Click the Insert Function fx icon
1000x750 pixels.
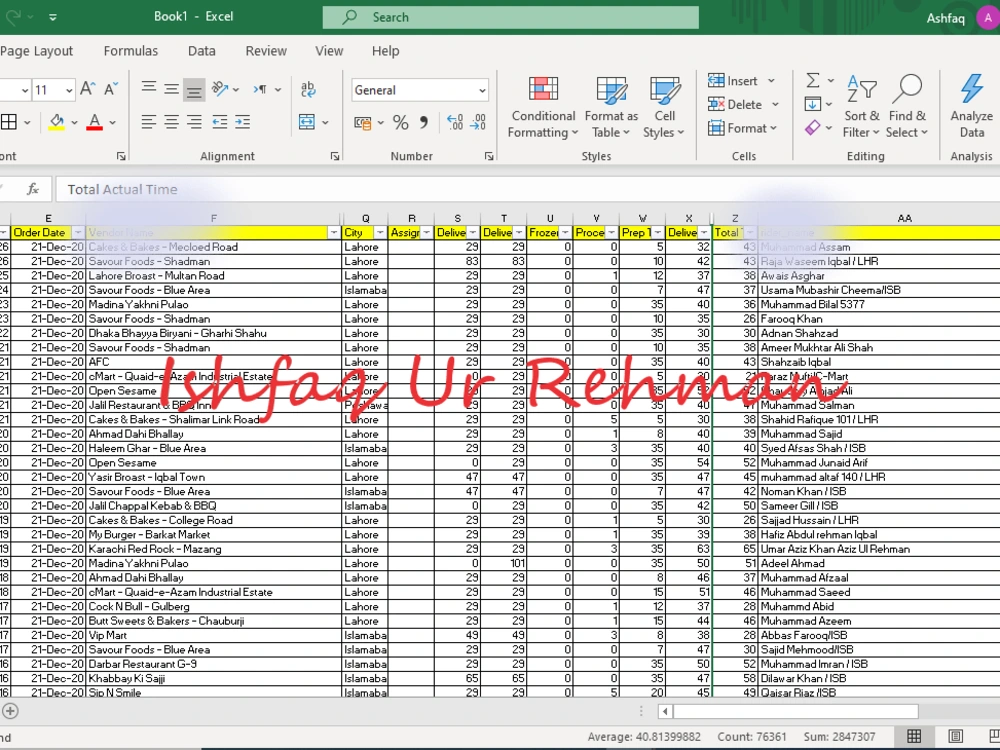point(33,189)
